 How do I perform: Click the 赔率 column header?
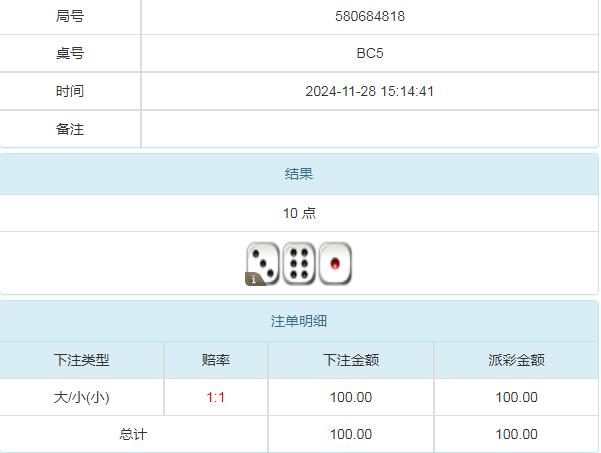216,360
